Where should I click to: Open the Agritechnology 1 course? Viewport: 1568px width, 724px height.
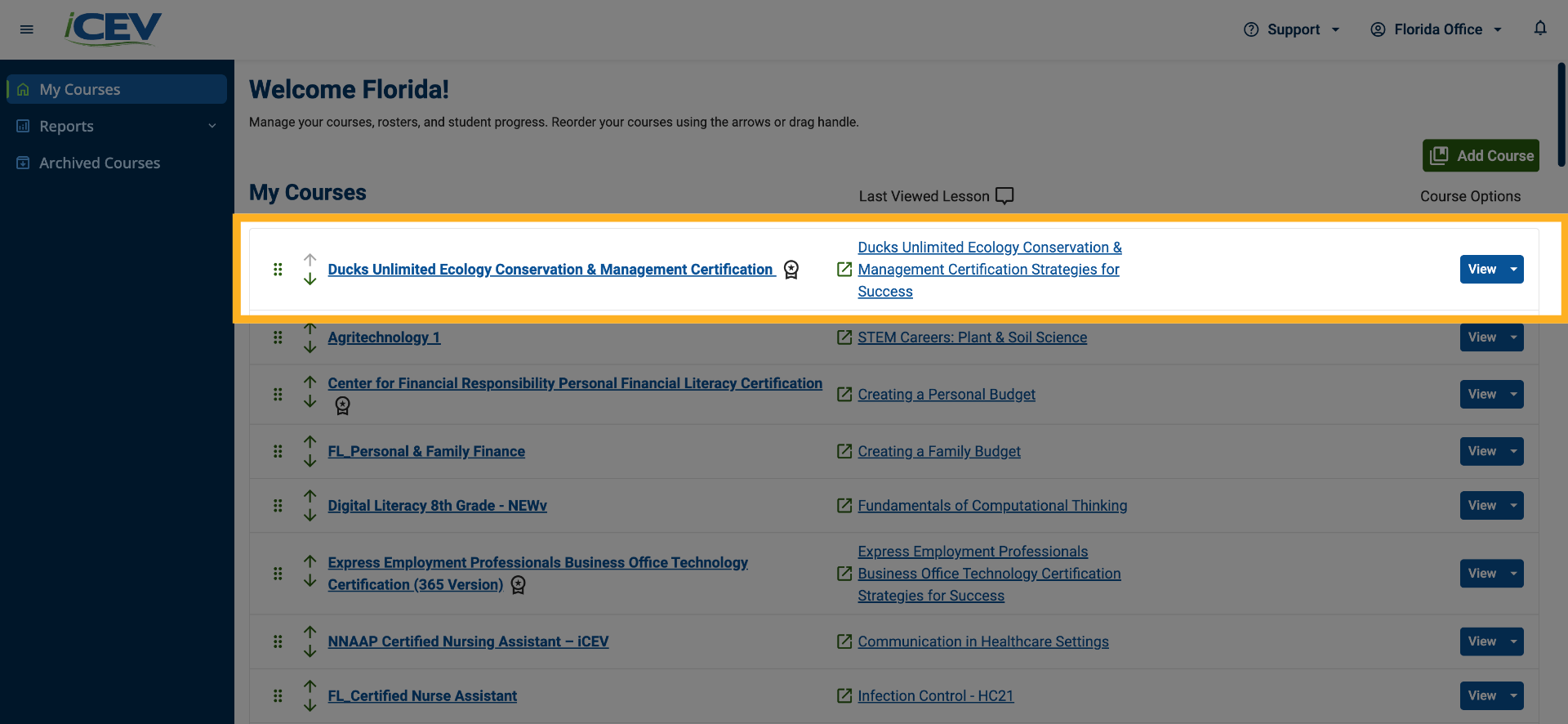click(x=384, y=337)
